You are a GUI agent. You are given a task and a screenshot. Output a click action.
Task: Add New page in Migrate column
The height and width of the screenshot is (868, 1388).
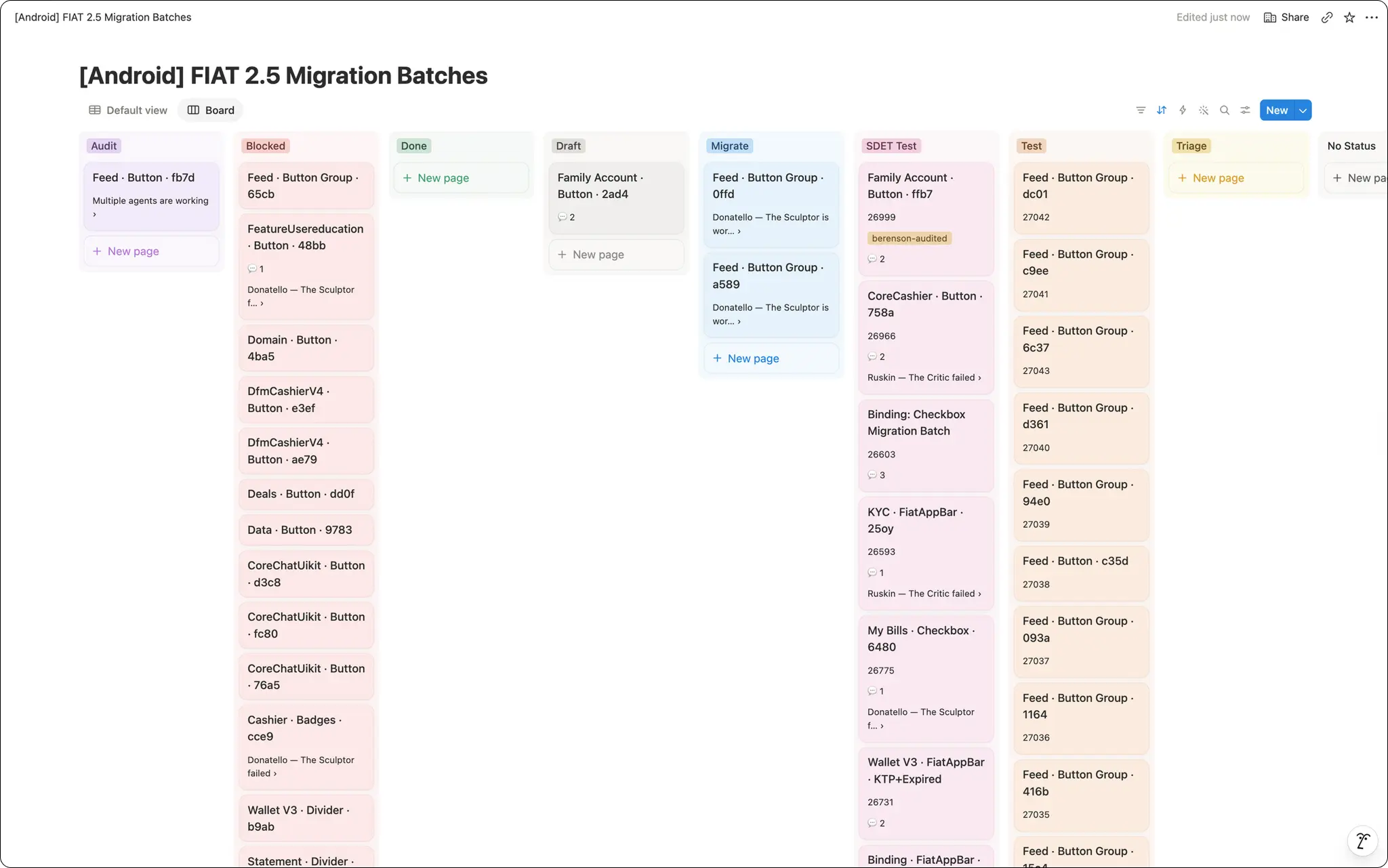click(771, 359)
